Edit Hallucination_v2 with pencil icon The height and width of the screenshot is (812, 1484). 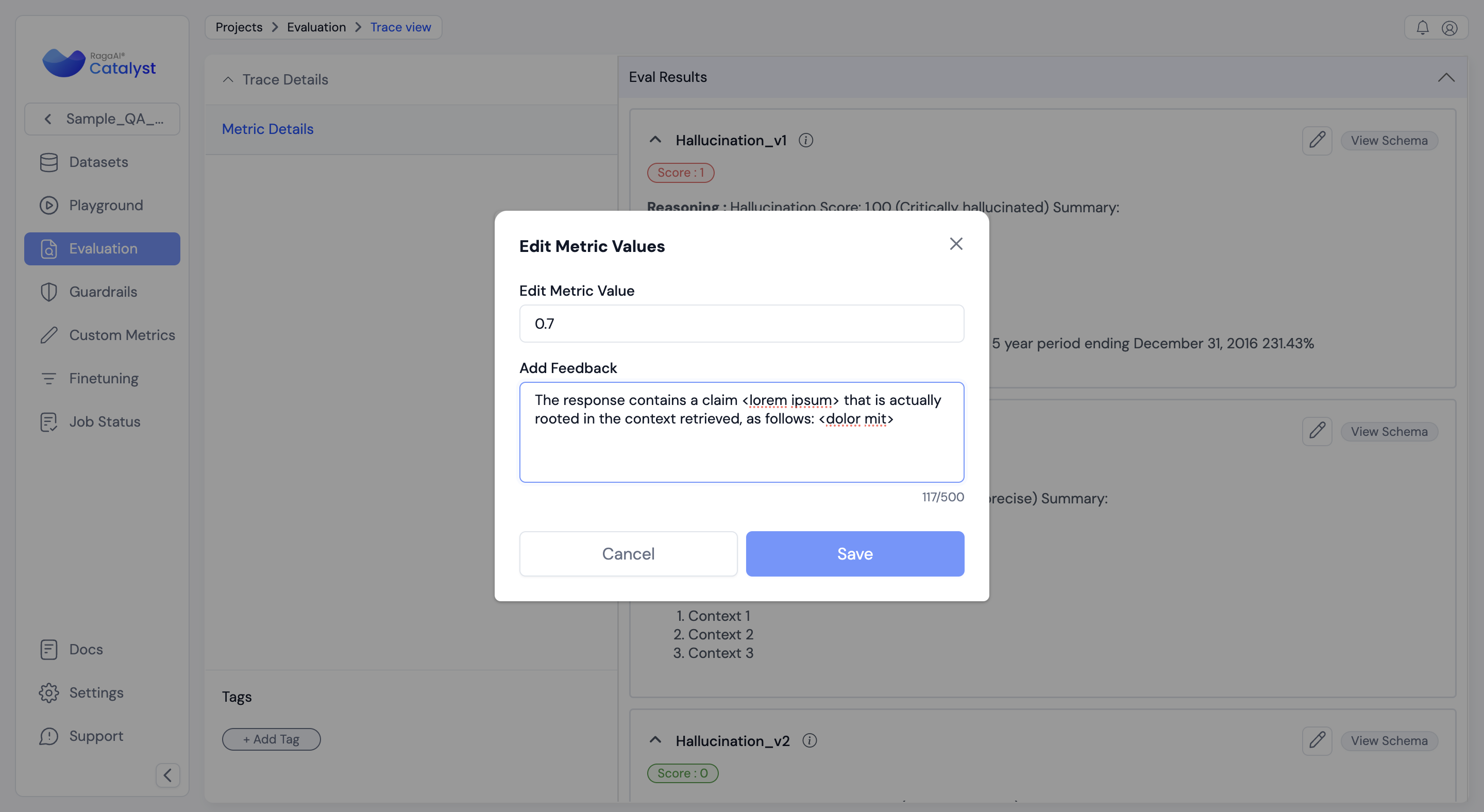1317,740
